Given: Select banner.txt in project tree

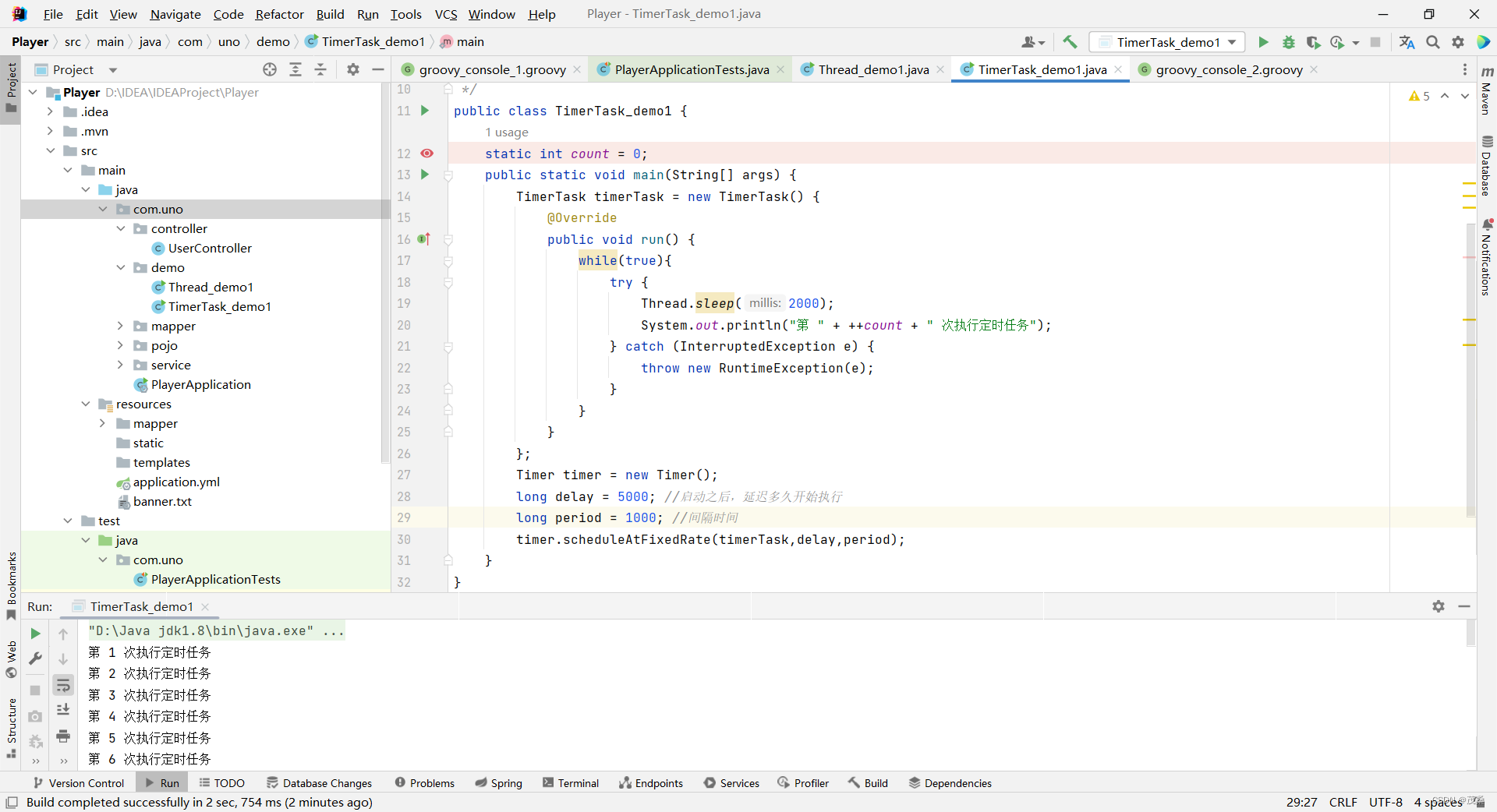Looking at the screenshot, I should pos(162,501).
